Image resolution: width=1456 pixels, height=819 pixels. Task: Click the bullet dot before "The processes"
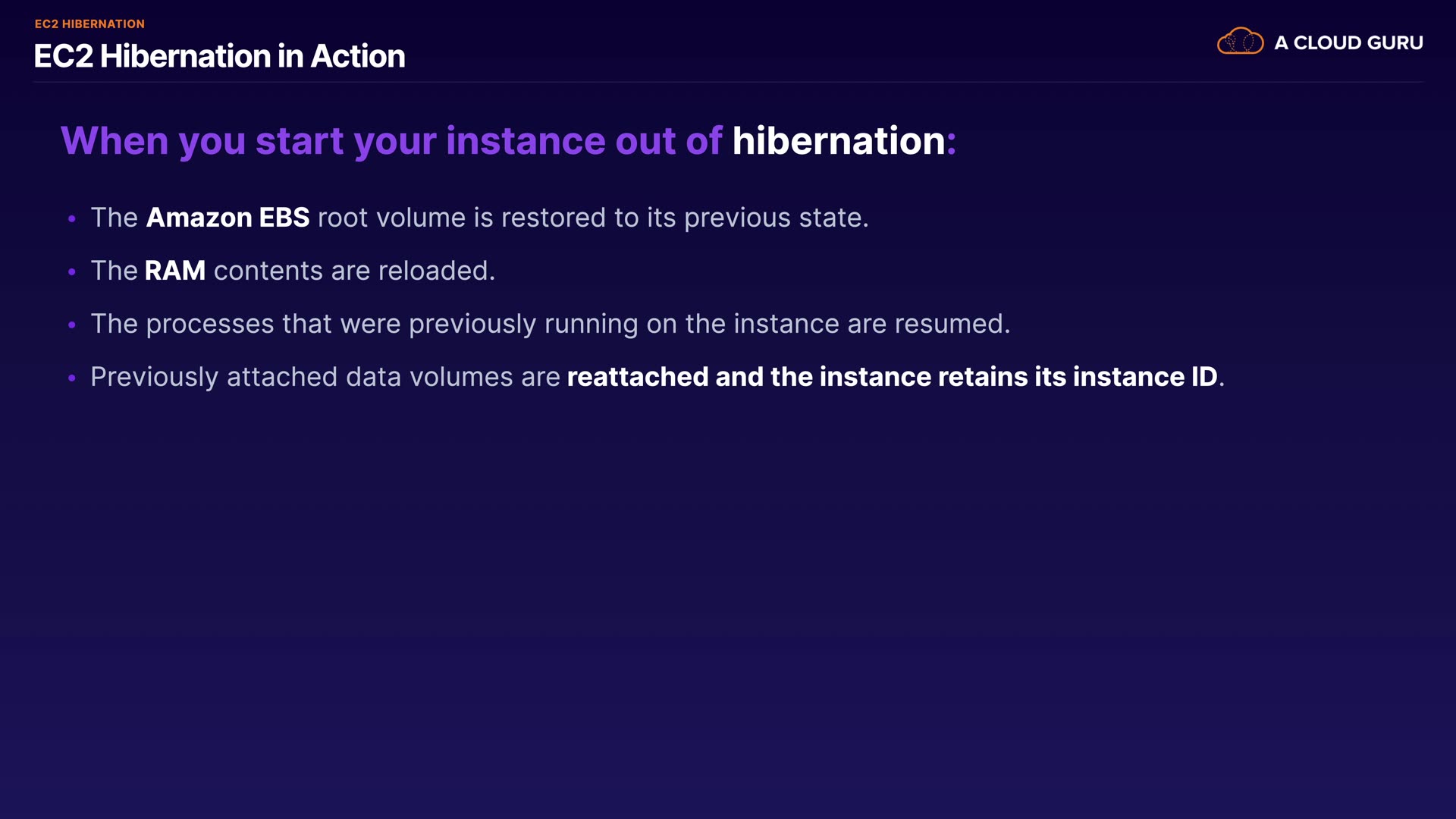[x=72, y=325]
